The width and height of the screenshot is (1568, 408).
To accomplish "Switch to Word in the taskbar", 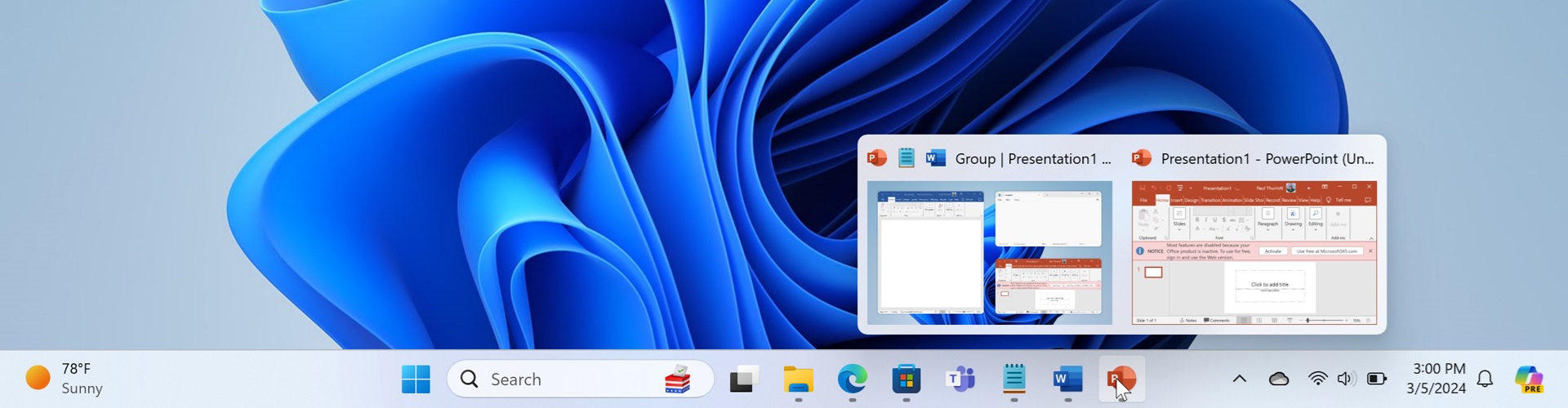I will tap(1067, 379).
